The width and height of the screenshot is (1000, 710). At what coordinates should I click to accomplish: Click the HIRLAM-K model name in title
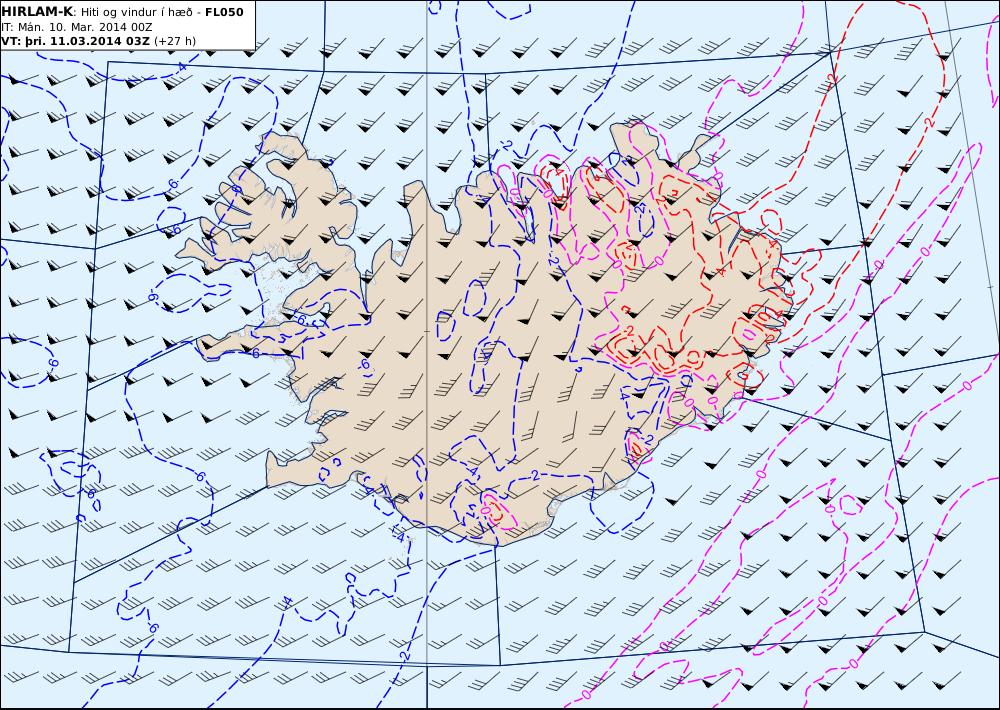pyautogui.click(x=37, y=11)
